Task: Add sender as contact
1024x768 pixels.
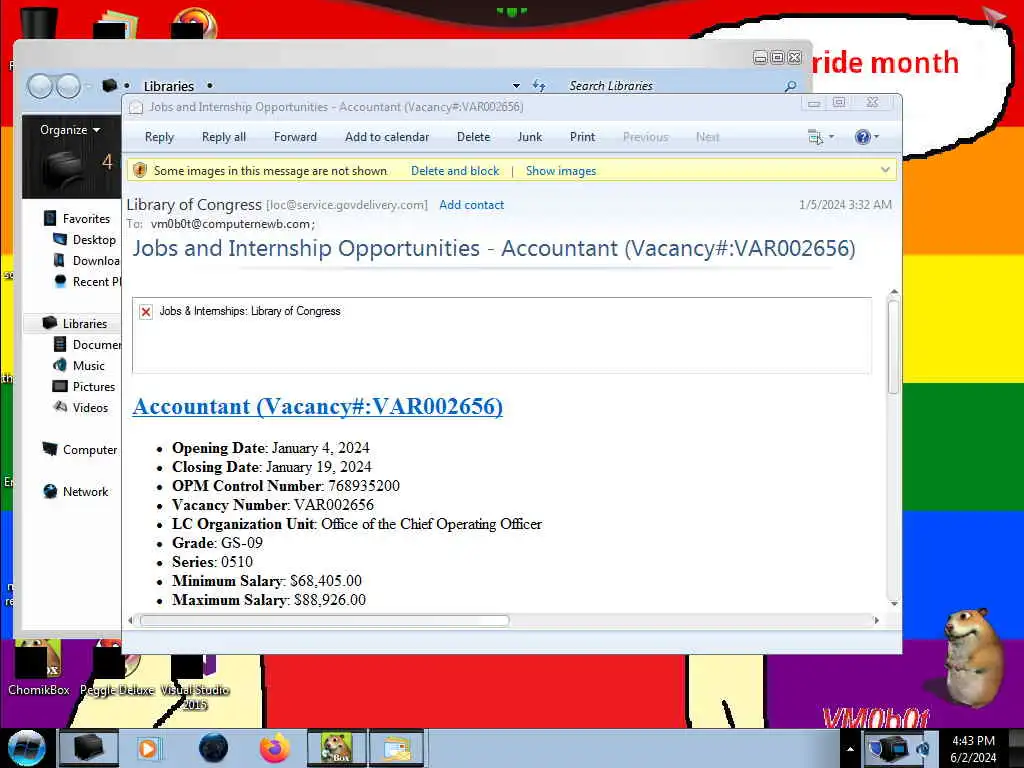Action: click(472, 205)
